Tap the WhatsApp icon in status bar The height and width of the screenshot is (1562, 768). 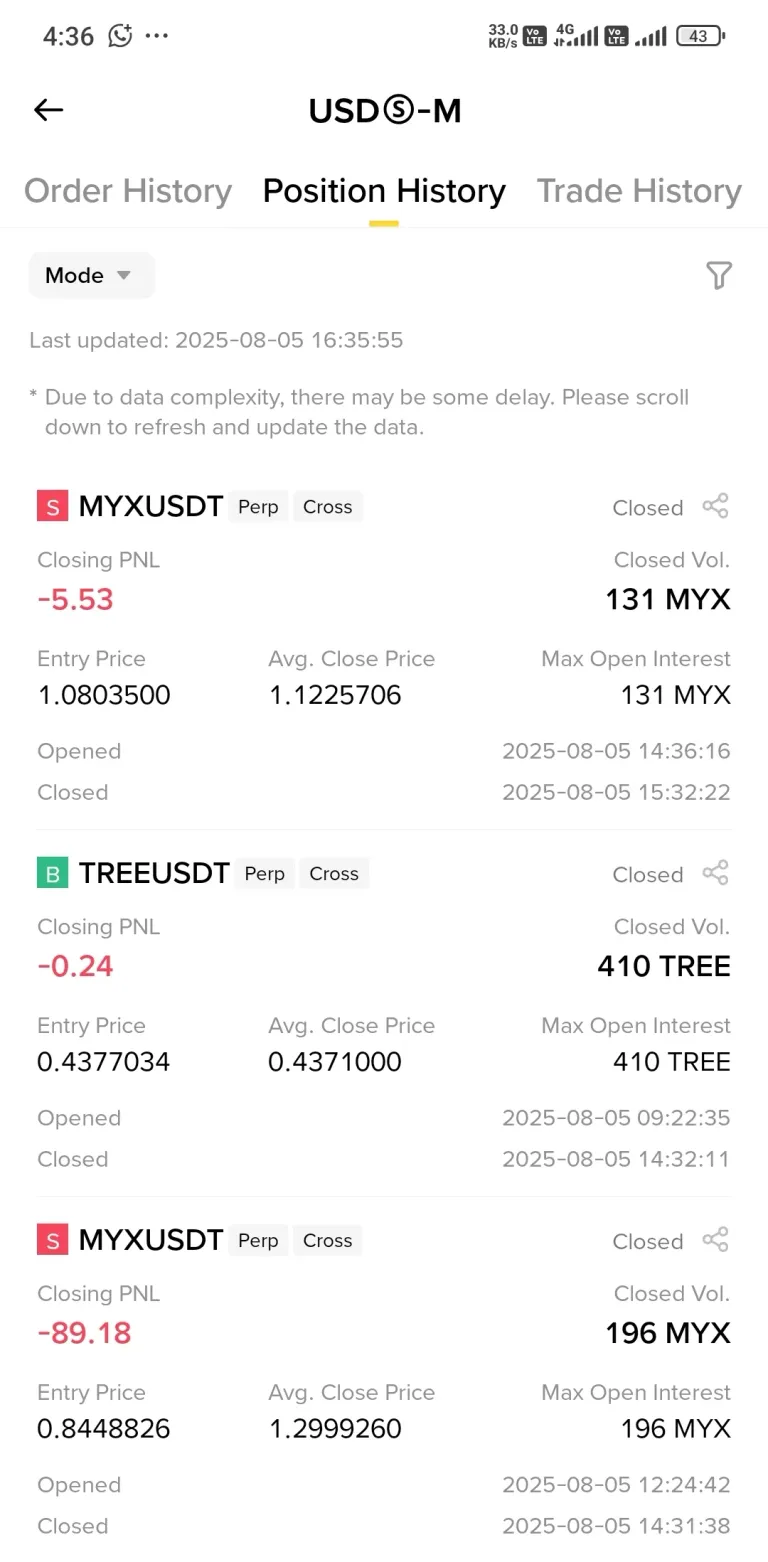click(x=120, y=36)
